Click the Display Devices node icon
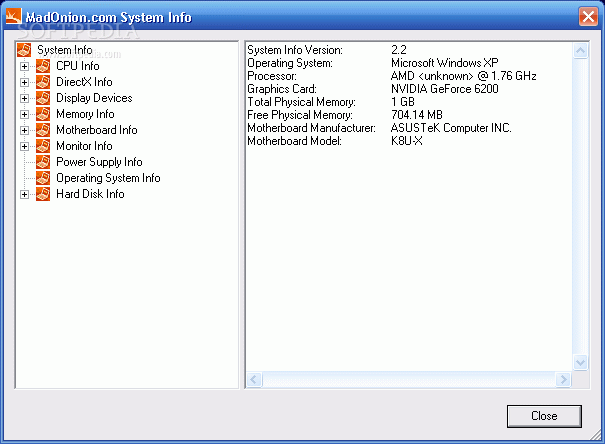Screen dimensions: 605x444 [x=43, y=98]
